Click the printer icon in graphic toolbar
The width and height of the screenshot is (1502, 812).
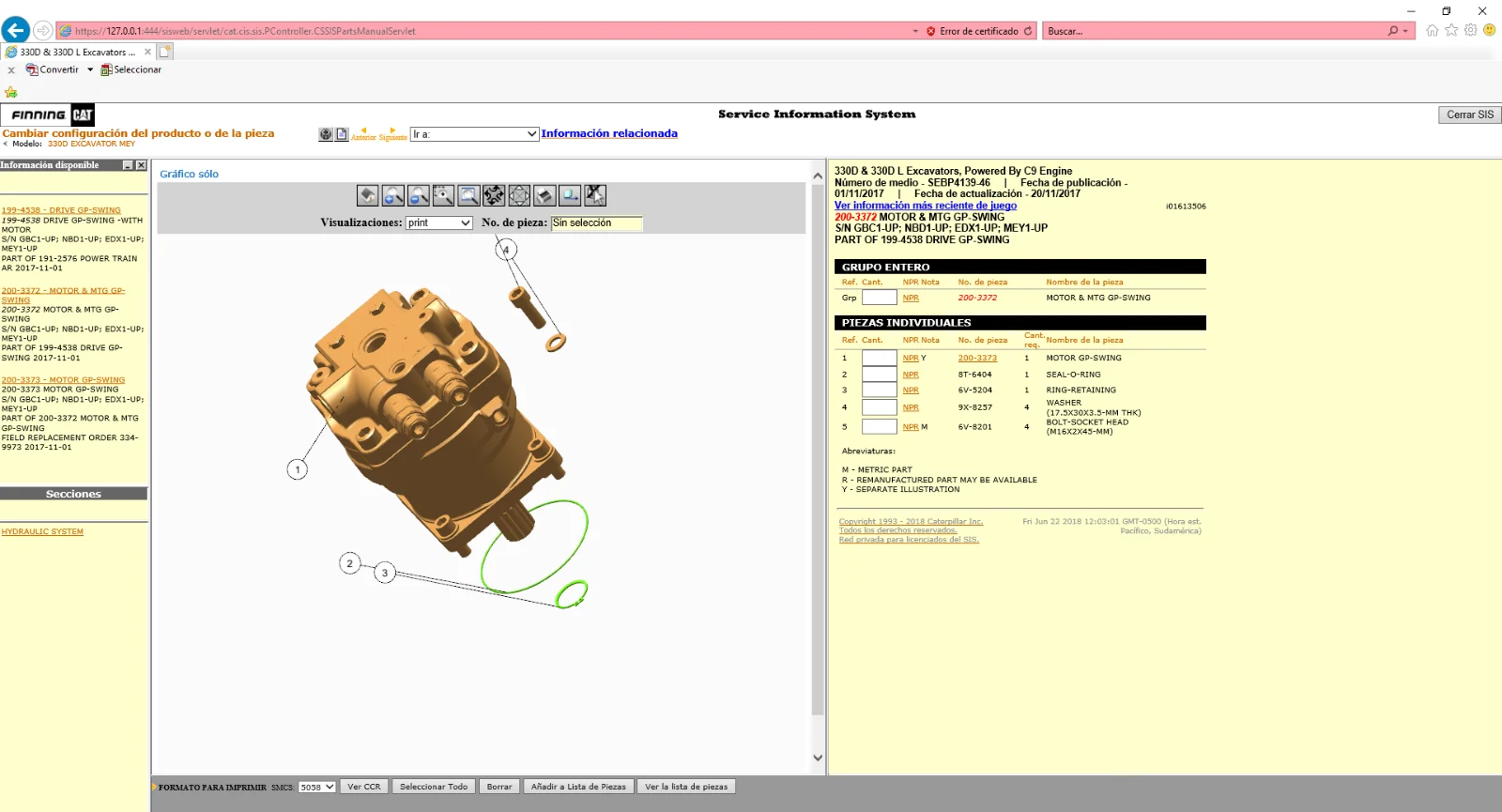[x=544, y=195]
